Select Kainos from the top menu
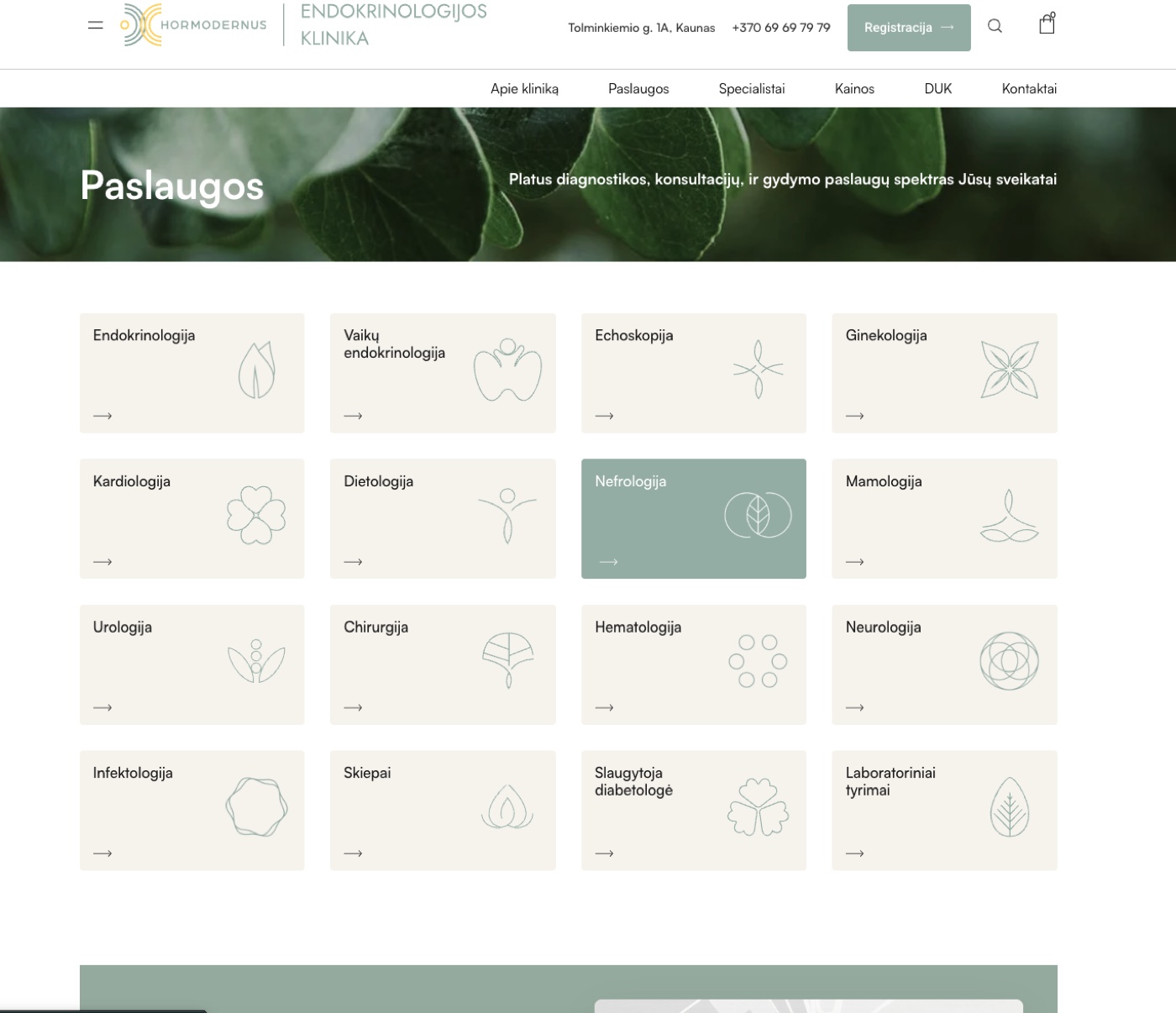 (854, 89)
